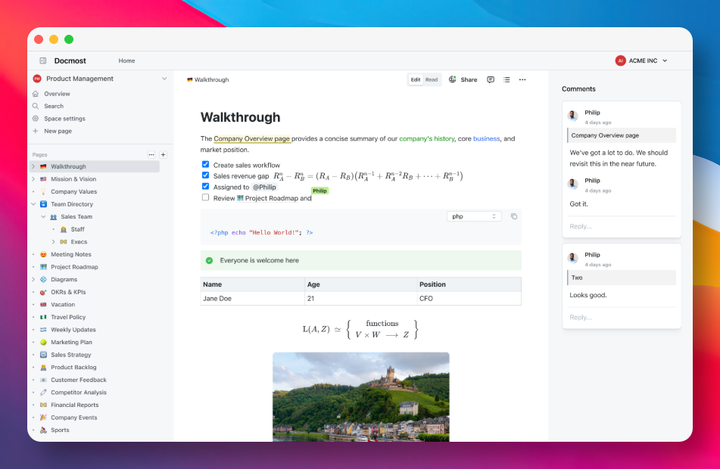Open the comments panel icon in toolbar

(x=490, y=79)
